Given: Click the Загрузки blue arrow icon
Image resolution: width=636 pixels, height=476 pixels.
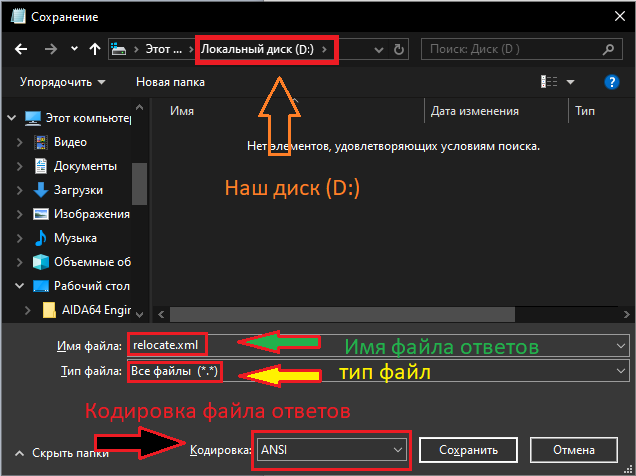Looking at the screenshot, I should [x=41, y=190].
